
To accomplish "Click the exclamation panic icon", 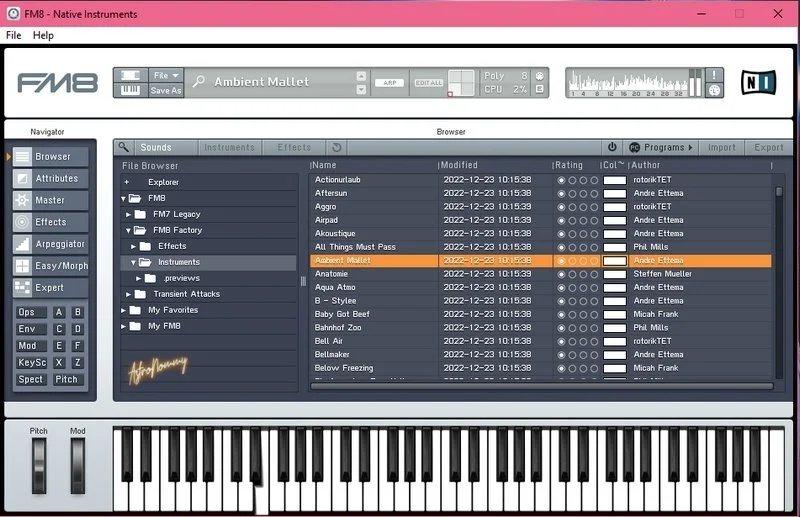I will pyautogui.click(x=714, y=75).
